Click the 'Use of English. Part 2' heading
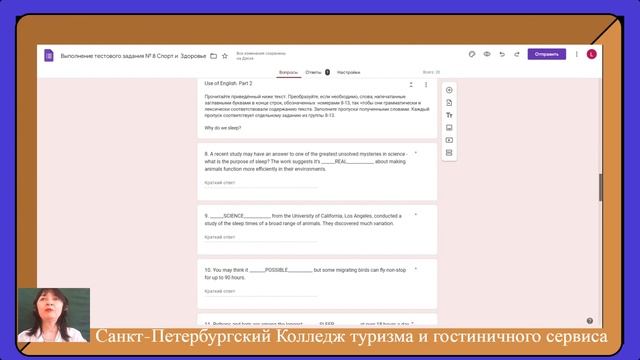The image size is (640, 360). pyautogui.click(x=228, y=83)
